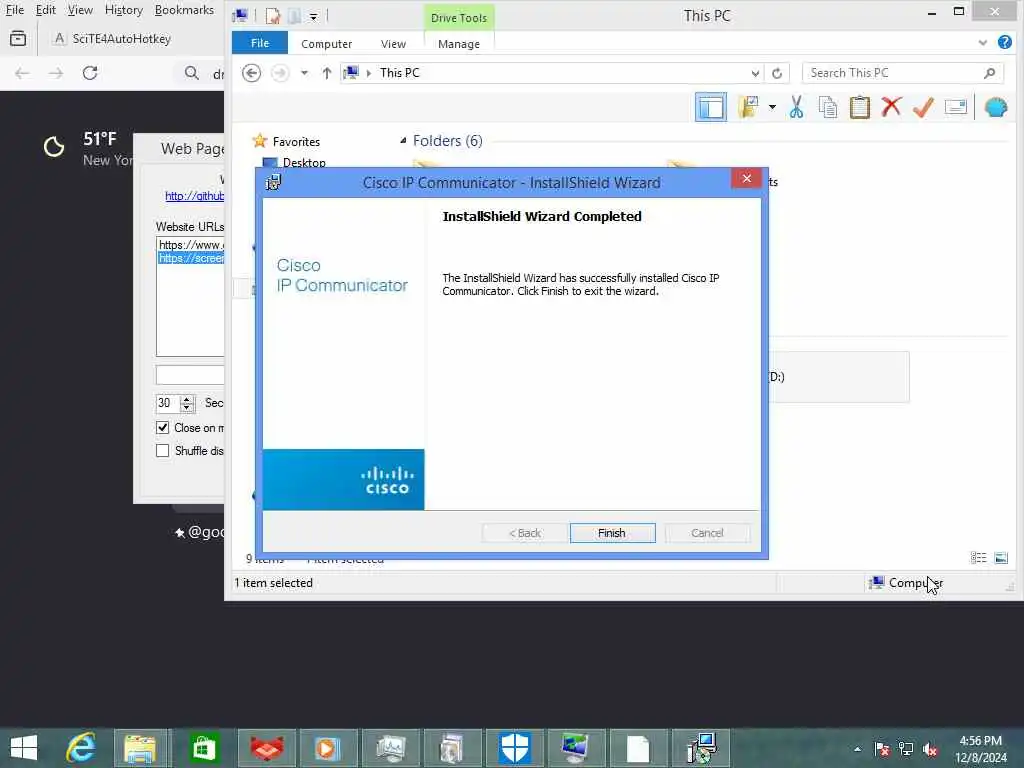The image size is (1024, 768).
Task: Collapse the Folders (6) group
Action: coord(404,140)
